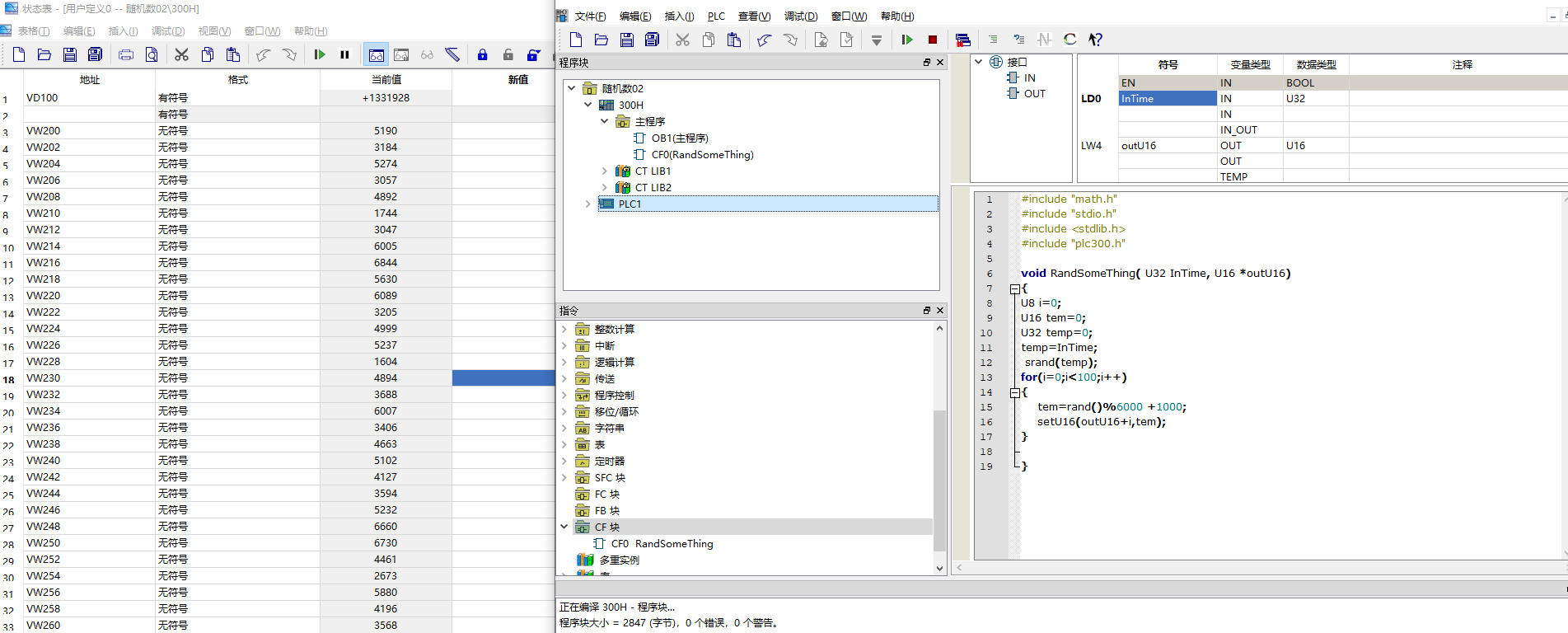This screenshot has width=1568, height=633.
Task: Expand the 定时器 instruction folder
Action: (x=564, y=461)
